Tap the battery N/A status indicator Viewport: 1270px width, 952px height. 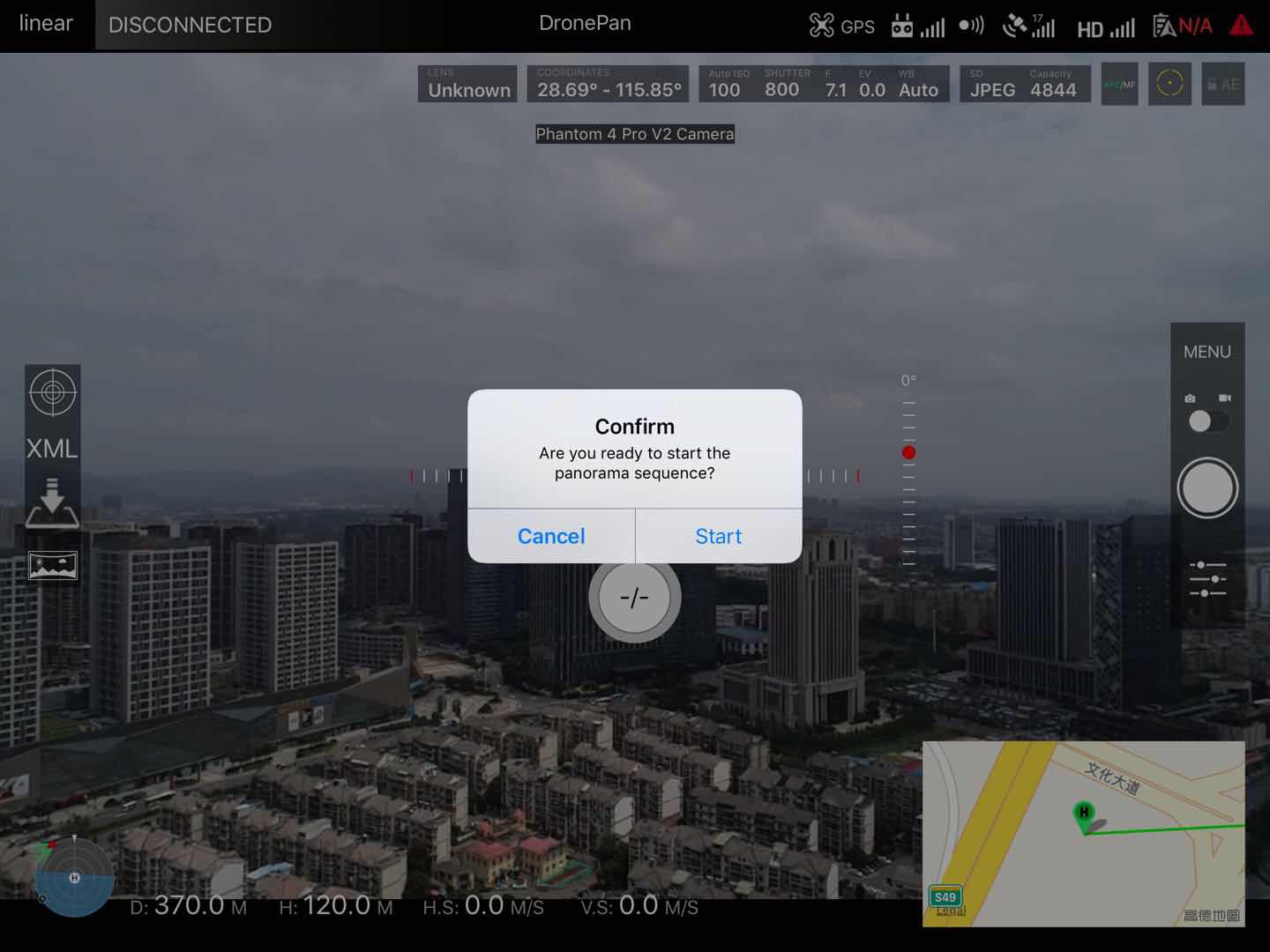(1182, 26)
